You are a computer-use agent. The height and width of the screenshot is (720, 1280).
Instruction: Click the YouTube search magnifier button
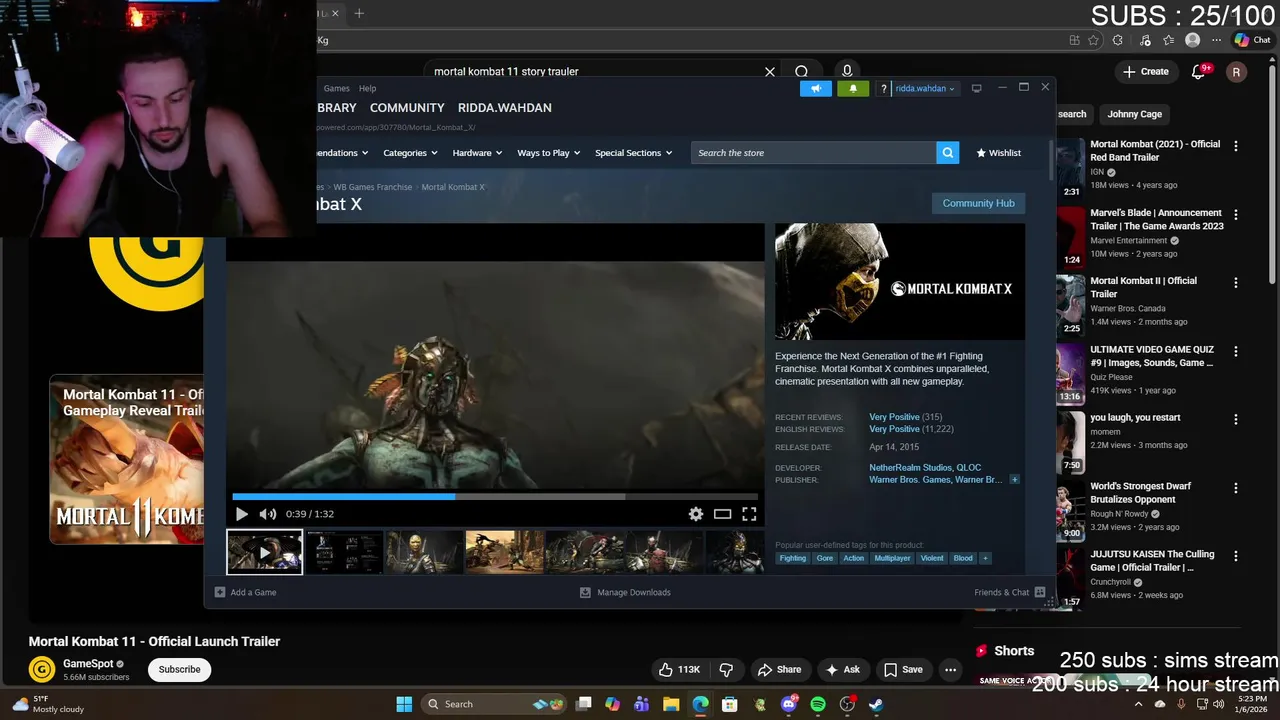[801, 72]
